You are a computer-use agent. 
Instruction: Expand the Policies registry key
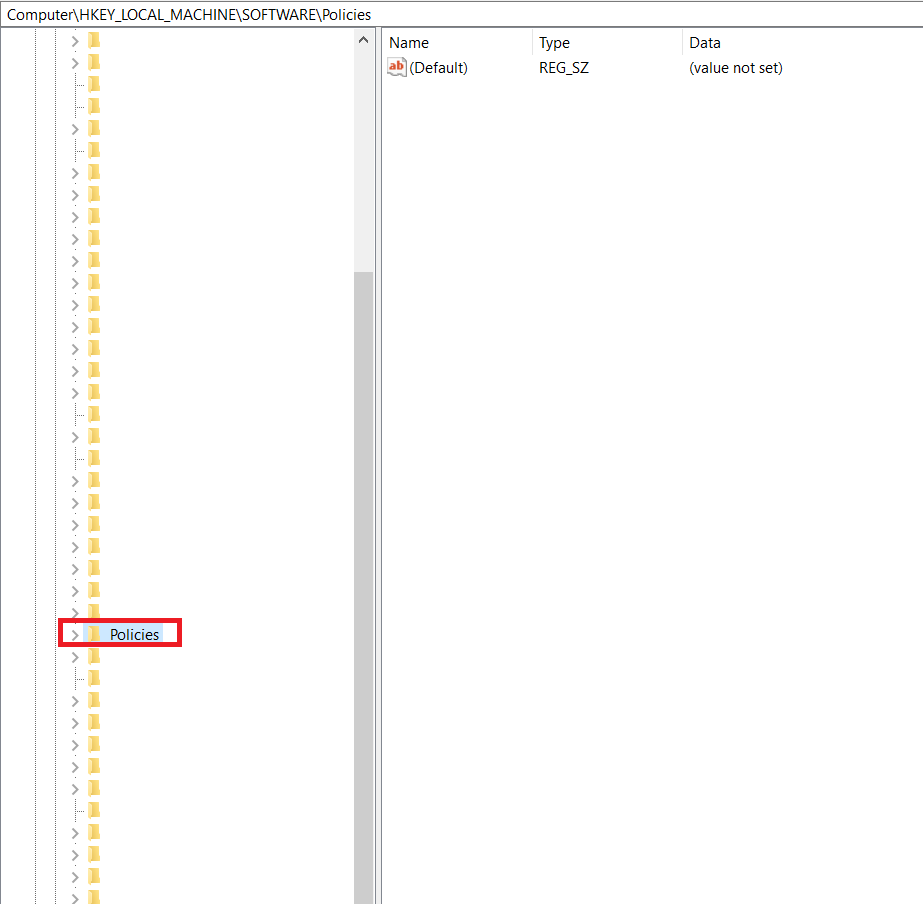(75, 633)
